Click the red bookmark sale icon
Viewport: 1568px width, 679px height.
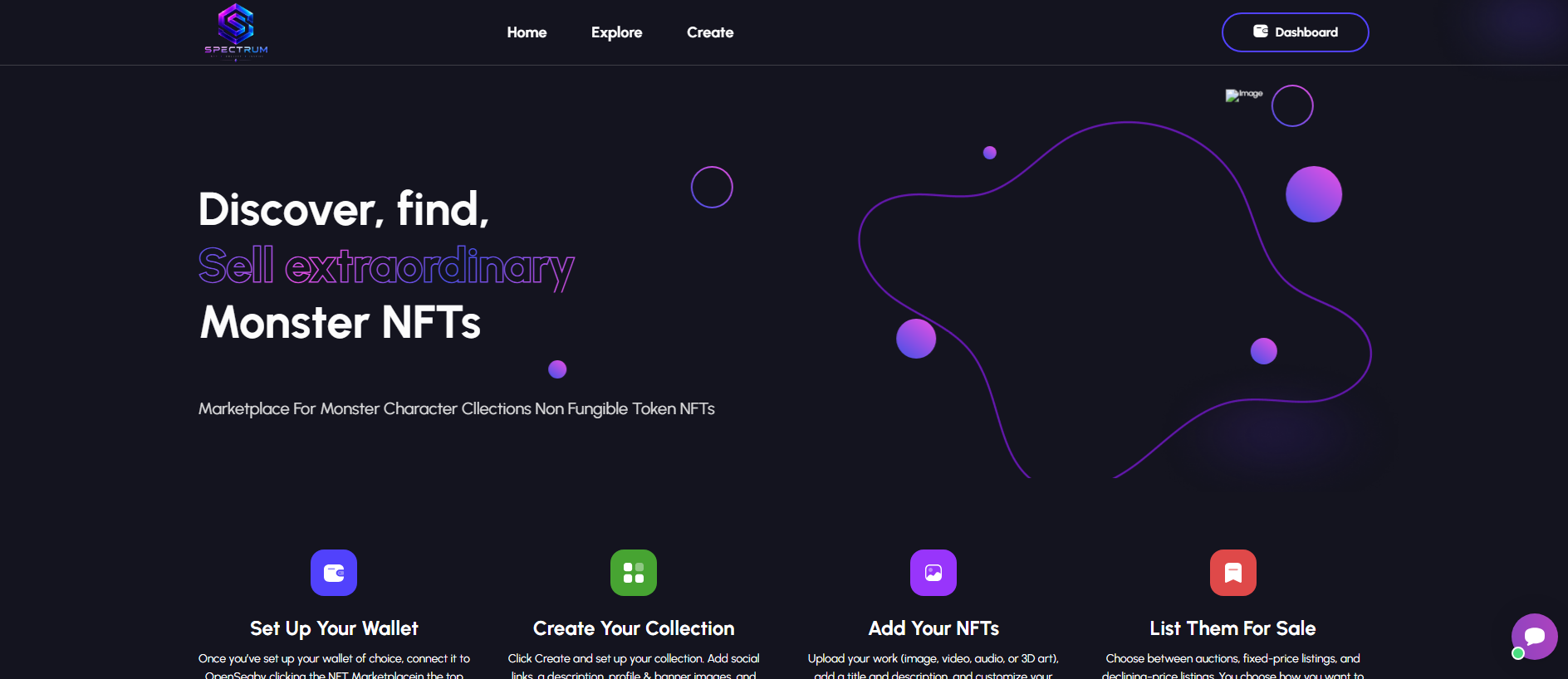(1233, 573)
